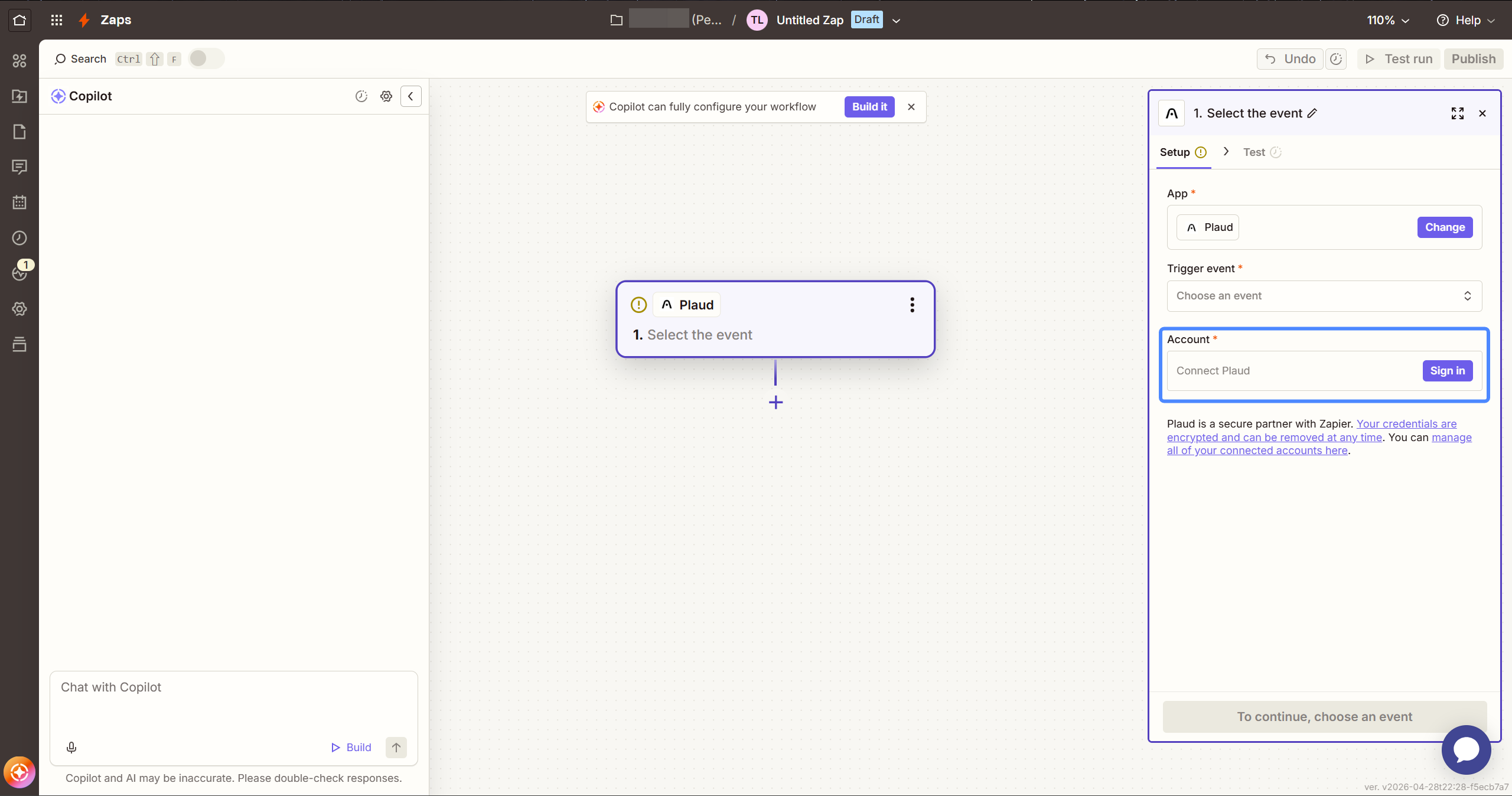Viewport: 1512px width, 796px height.
Task: Open the apps grid menu
Action: click(57, 20)
